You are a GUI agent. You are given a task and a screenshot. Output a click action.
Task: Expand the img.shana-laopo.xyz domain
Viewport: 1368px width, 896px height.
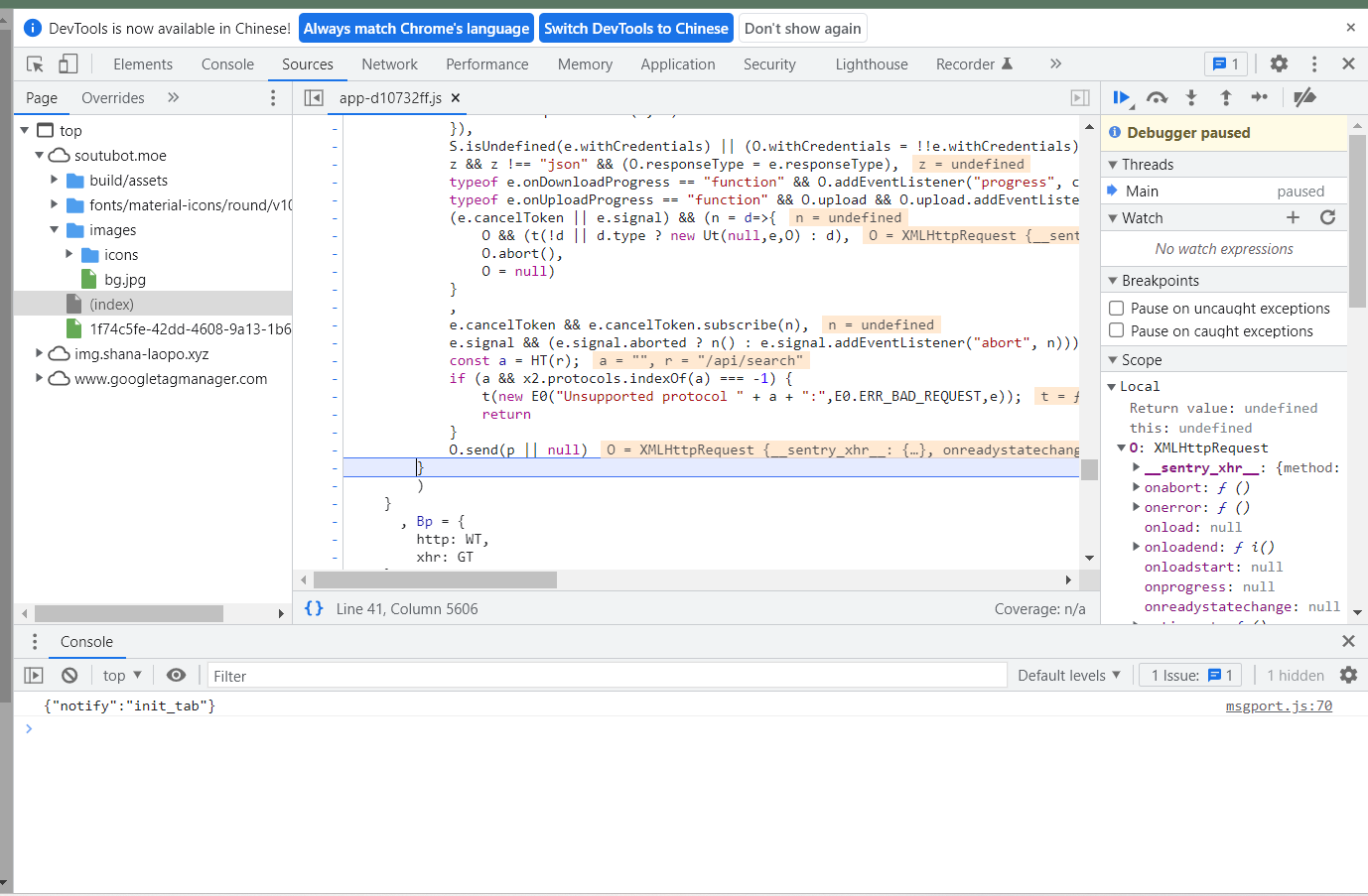tap(40, 353)
